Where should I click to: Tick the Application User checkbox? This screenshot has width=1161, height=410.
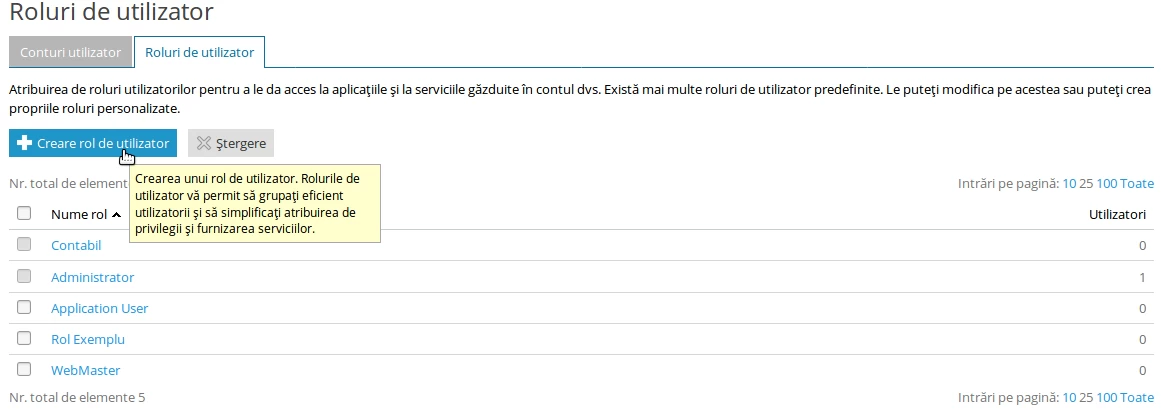tap(25, 308)
